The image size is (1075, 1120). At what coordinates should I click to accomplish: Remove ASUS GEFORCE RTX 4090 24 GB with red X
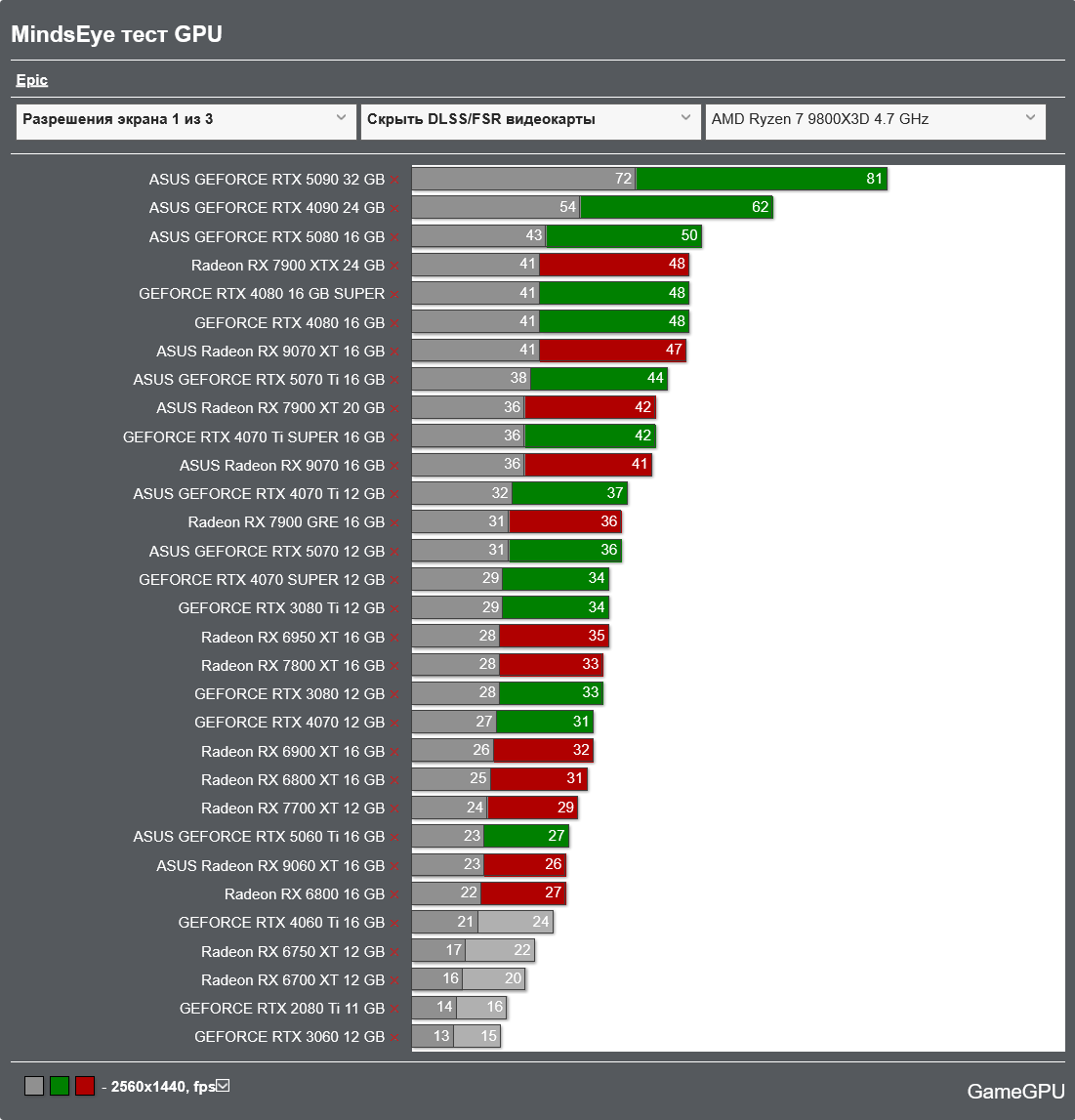(x=394, y=209)
